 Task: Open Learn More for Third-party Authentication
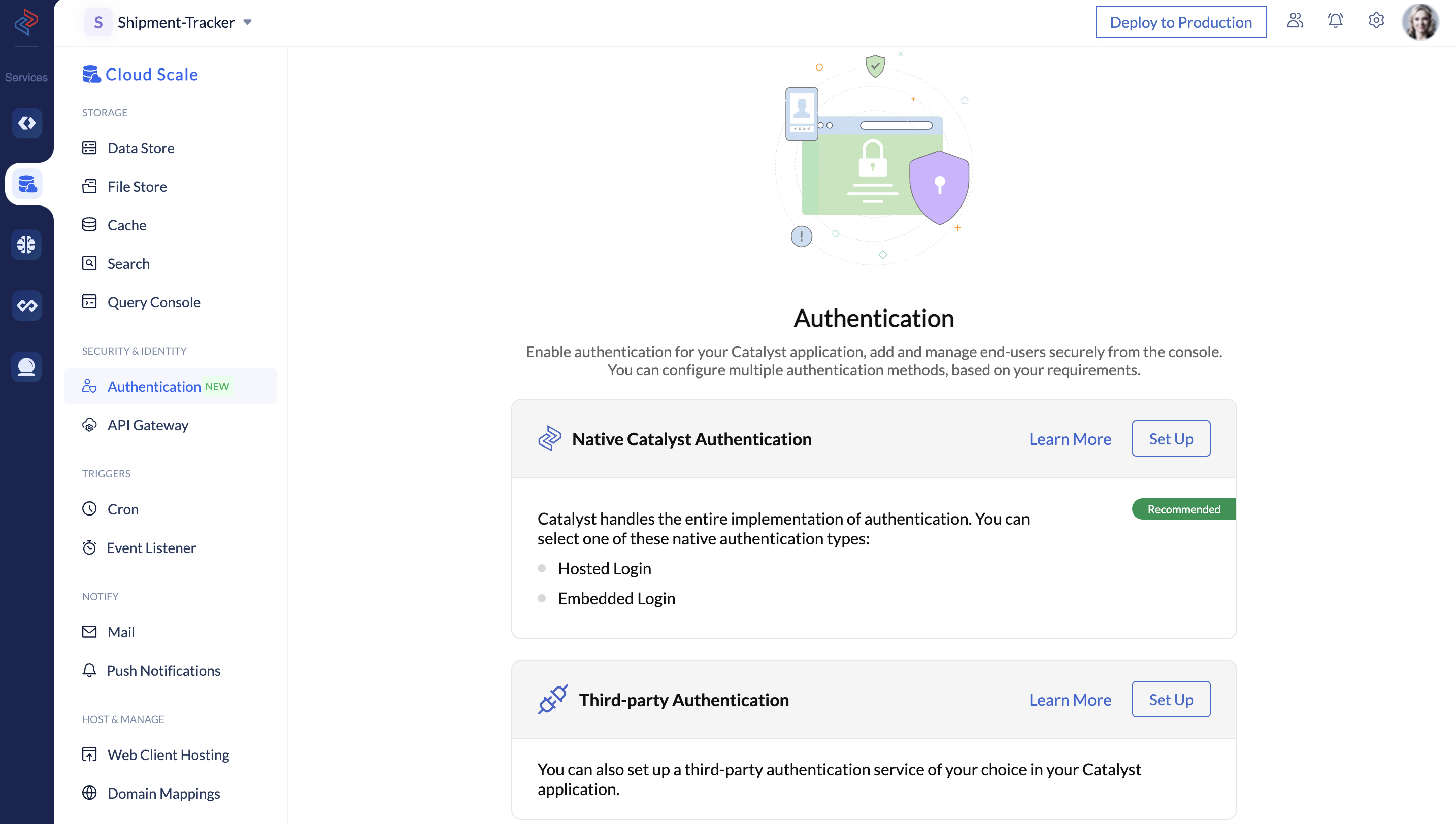1070,700
